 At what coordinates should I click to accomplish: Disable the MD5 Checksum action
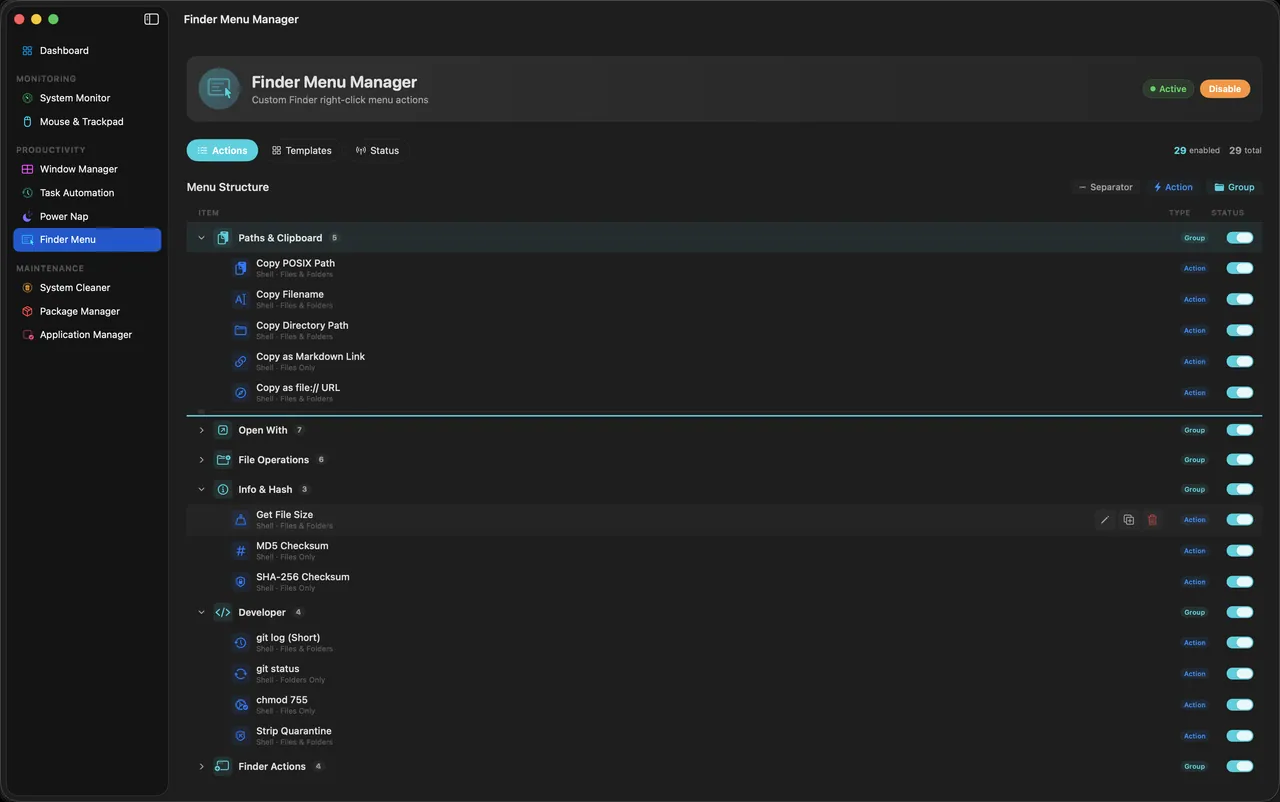click(1240, 551)
